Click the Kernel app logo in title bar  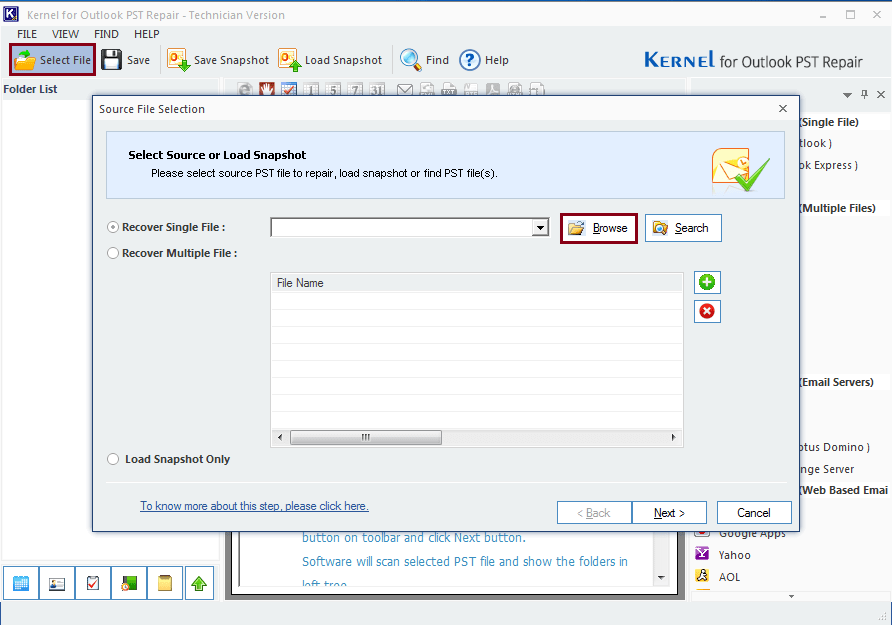coord(11,14)
